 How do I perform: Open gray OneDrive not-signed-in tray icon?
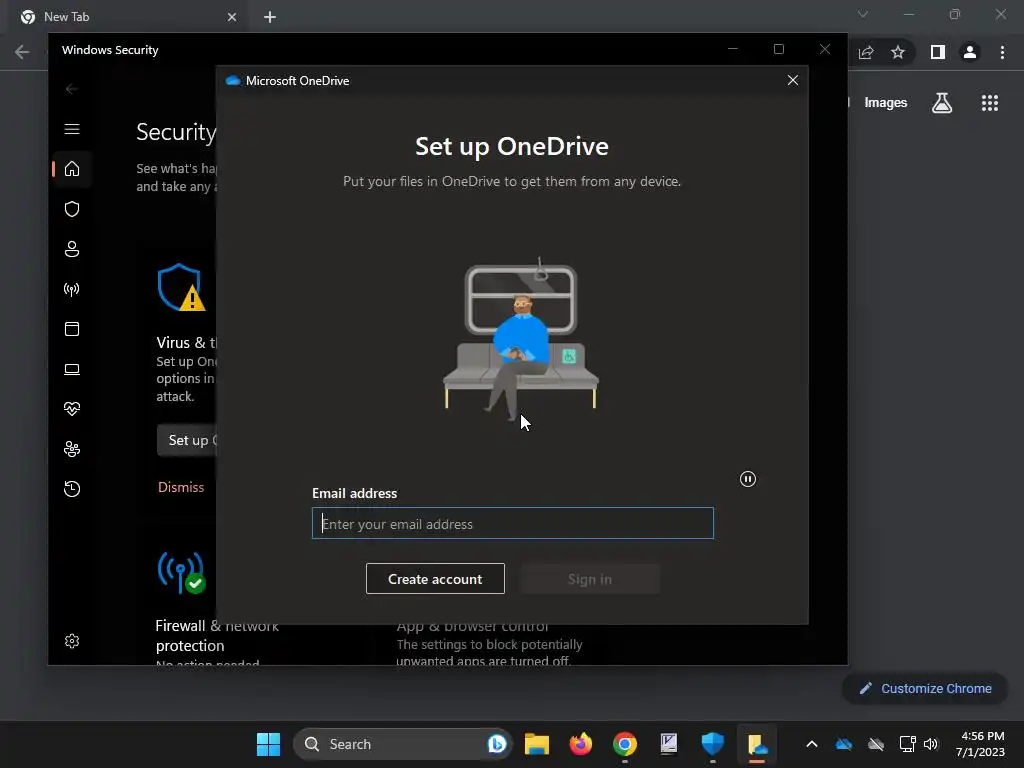pyautogui.click(x=876, y=744)
